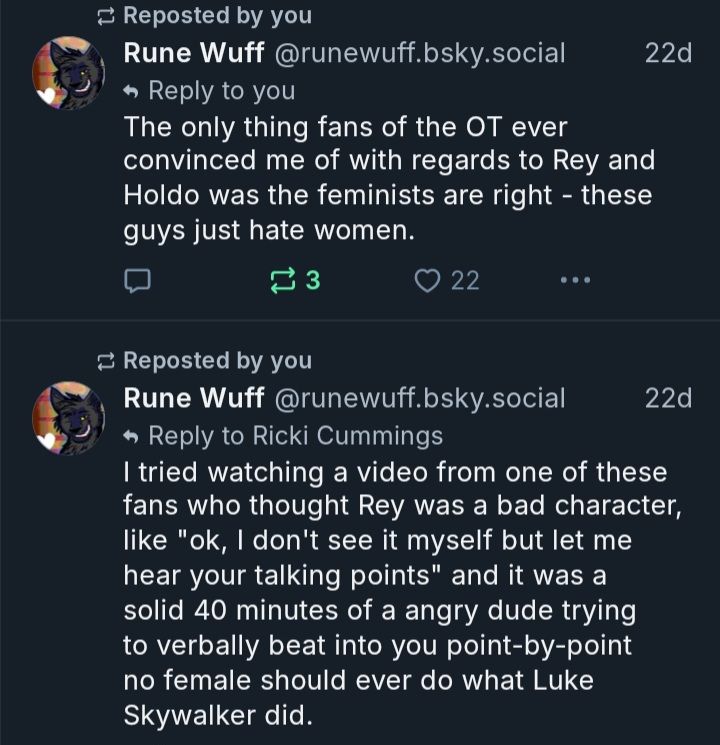The width and height of the screenshot is (720, 745).
Task: Undo the repost with 3 reposts
Action: (280, 281)
